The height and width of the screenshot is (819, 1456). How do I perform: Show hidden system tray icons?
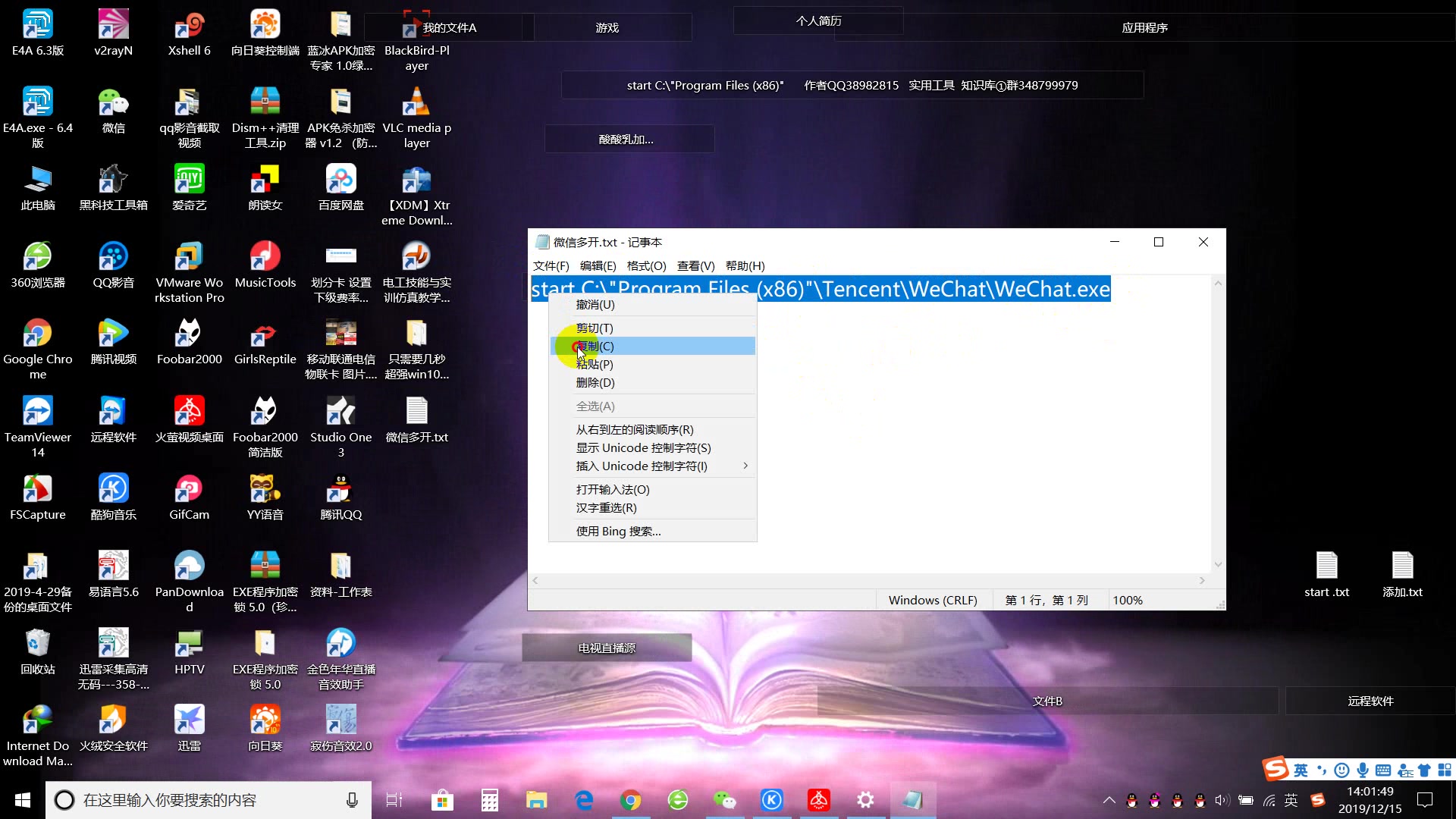[1109, 800]
